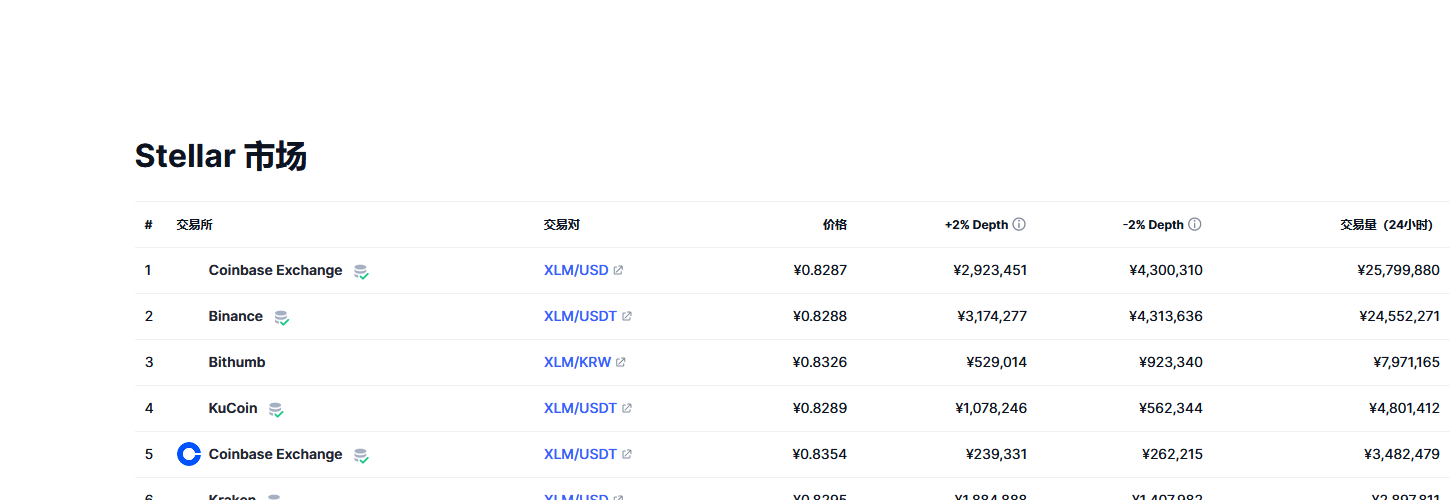Viewport: 1450px width, 500px height.
Task: Open Coinbase Exchange name in row 5
Action: pyautogui.click(x=275, y=455)
